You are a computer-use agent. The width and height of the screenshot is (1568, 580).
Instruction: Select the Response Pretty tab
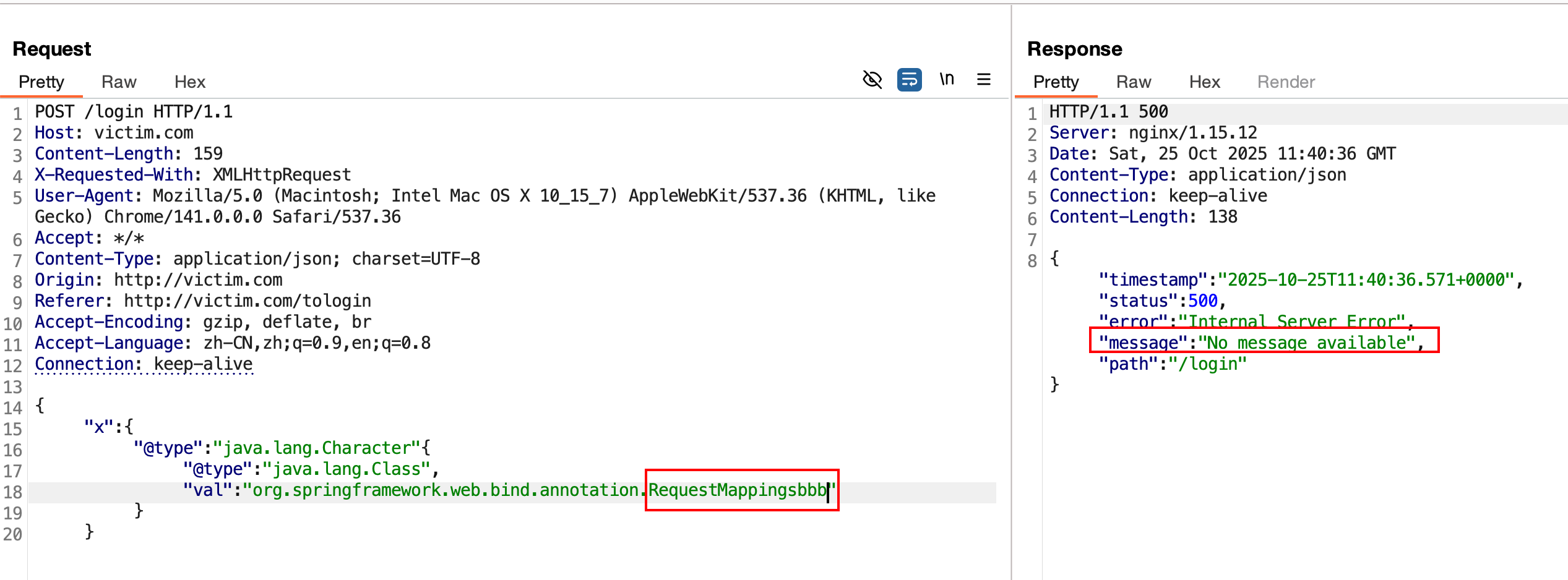[x=1056, y=82]
